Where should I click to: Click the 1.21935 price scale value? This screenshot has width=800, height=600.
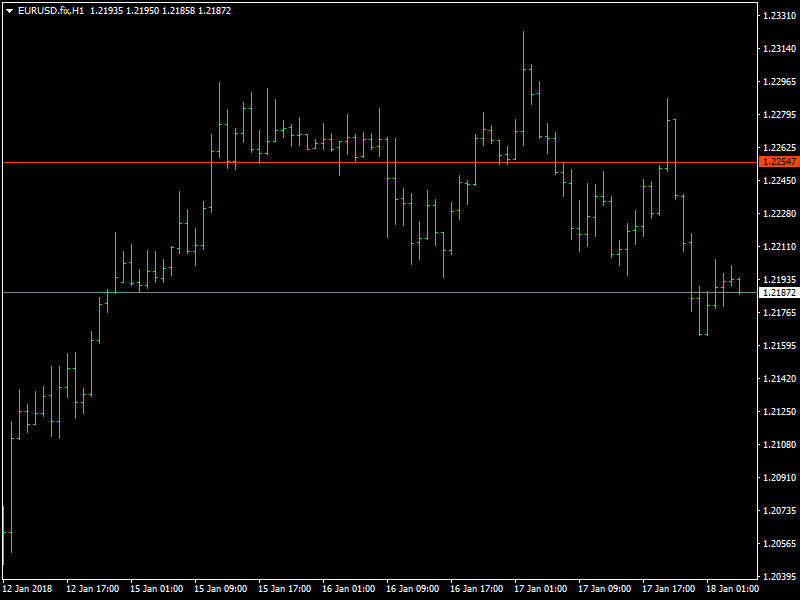click(779, 280)
